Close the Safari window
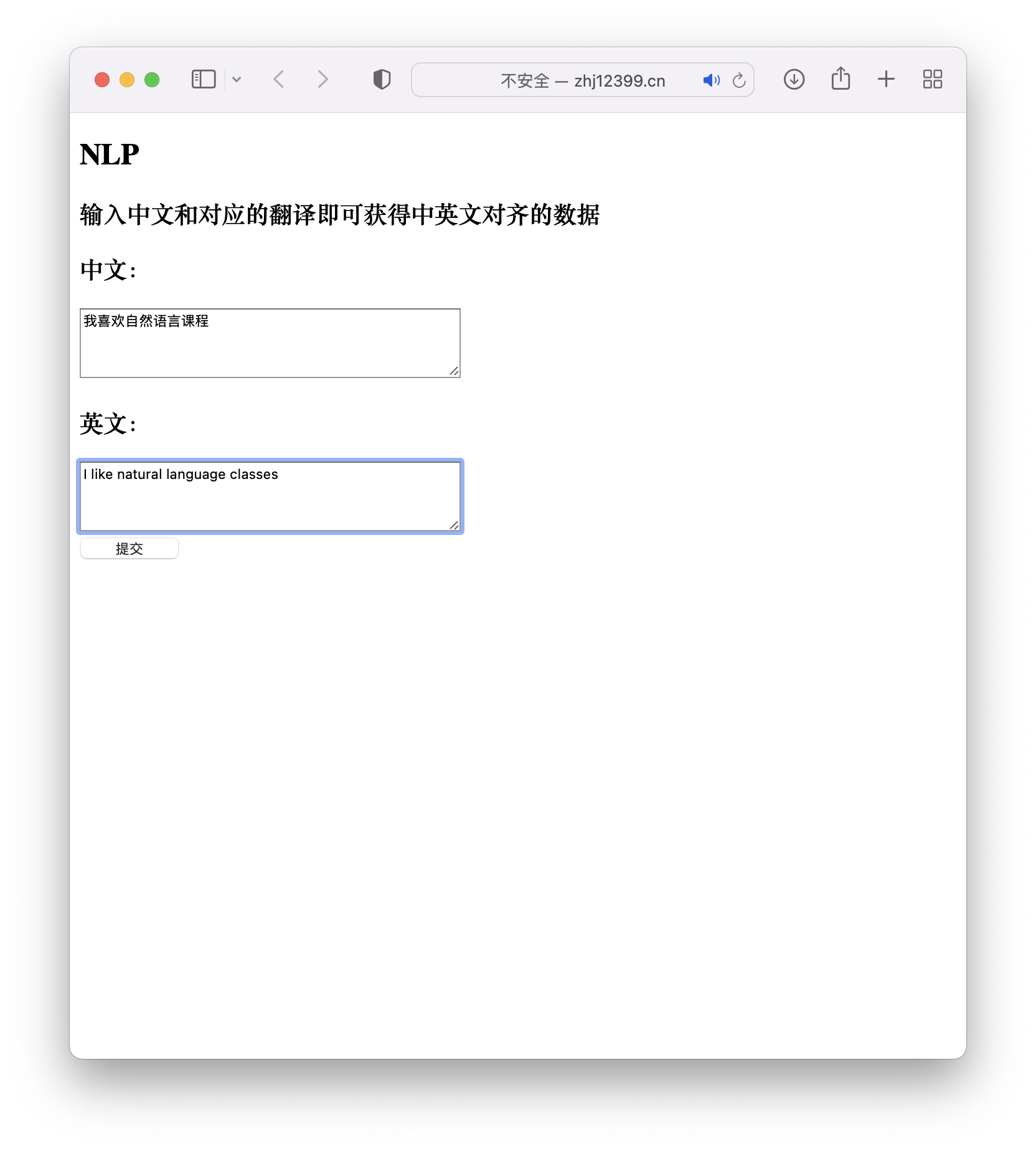Viewport: 1036px width, 1151px height. pos(102,80)
